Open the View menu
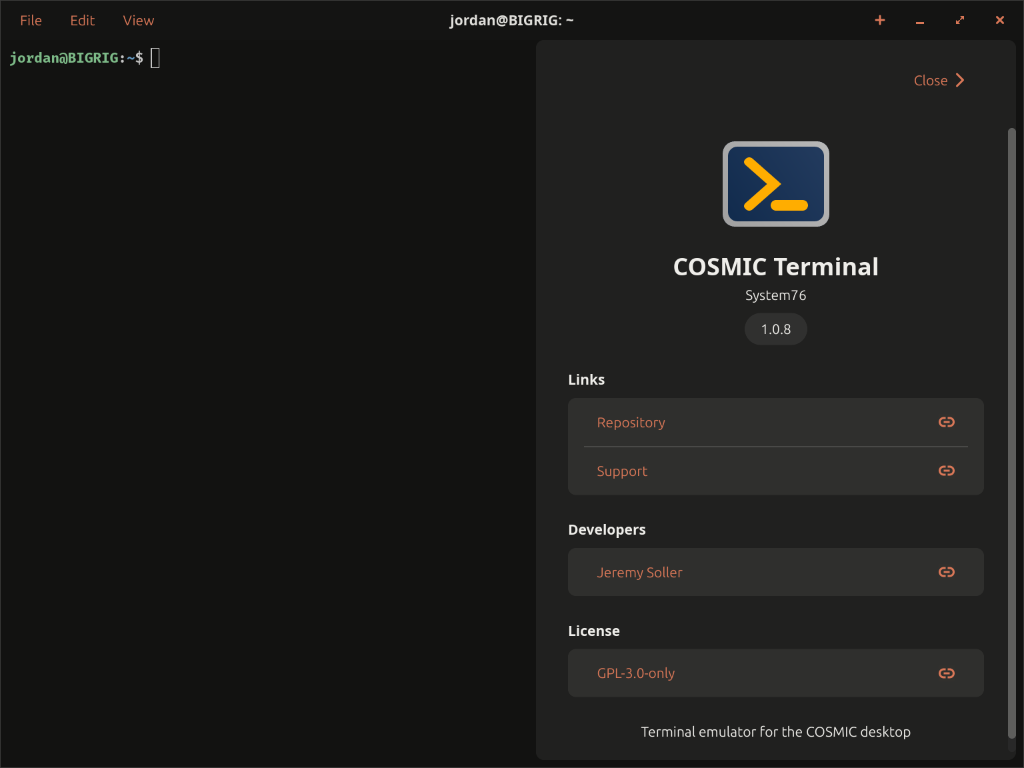The width and height of the screenshot is (1024, 768). tap(138, 20)
